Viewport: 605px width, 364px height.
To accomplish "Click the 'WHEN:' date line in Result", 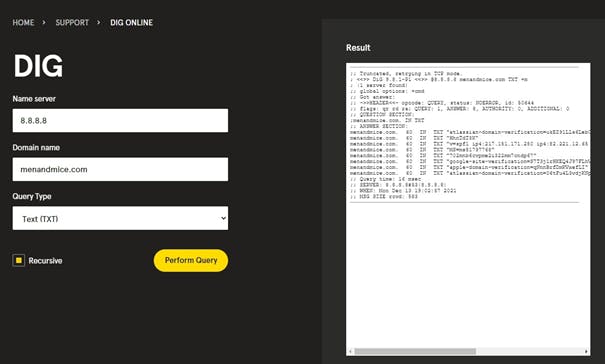I will coord(403,191).
